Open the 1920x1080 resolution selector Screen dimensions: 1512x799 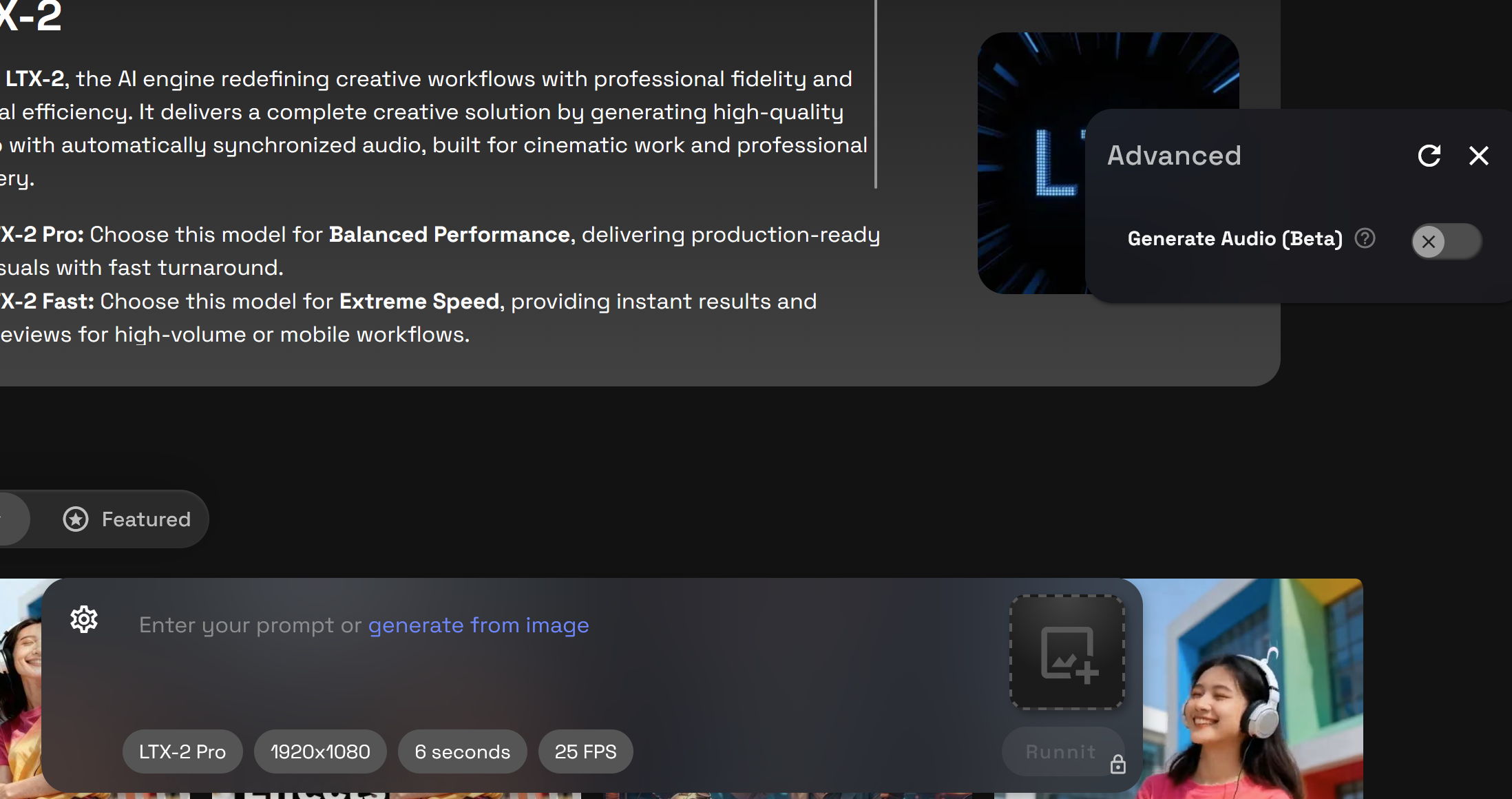[320, 751]
